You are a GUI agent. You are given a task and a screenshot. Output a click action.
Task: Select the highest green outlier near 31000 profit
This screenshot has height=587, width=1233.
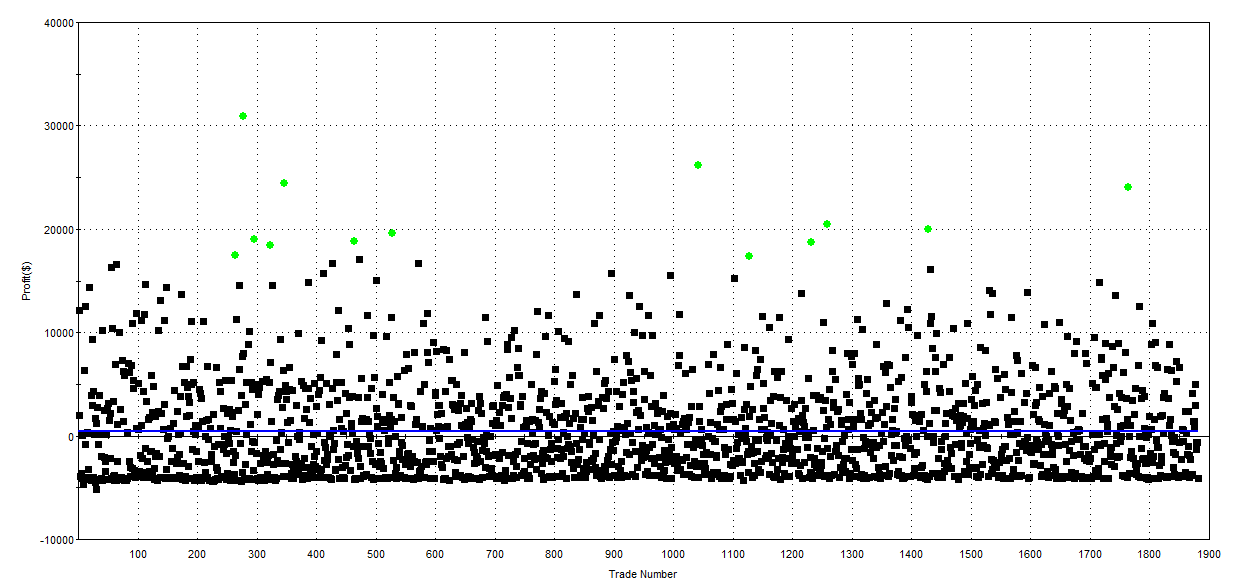point(243,116)
